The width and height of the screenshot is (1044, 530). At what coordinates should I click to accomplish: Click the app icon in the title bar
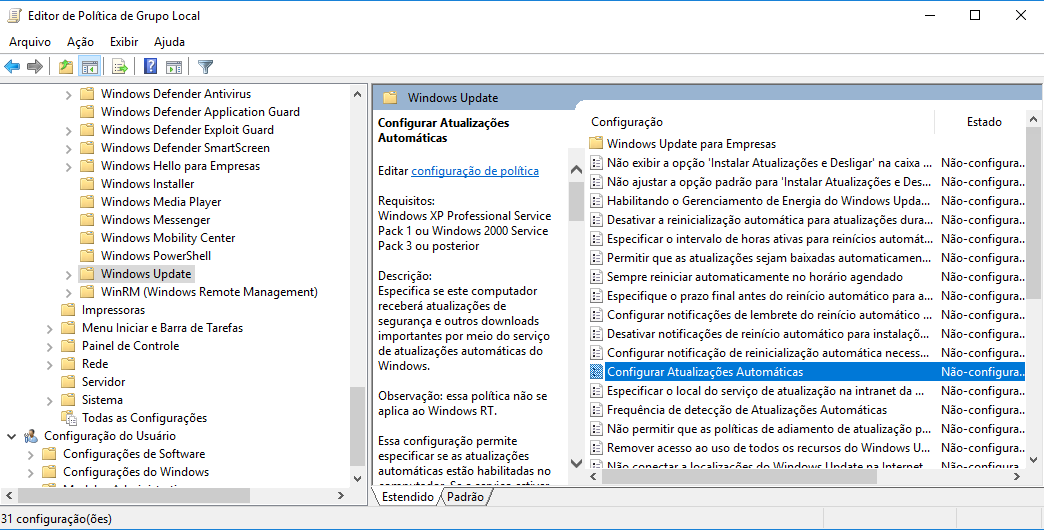(15, 15)
